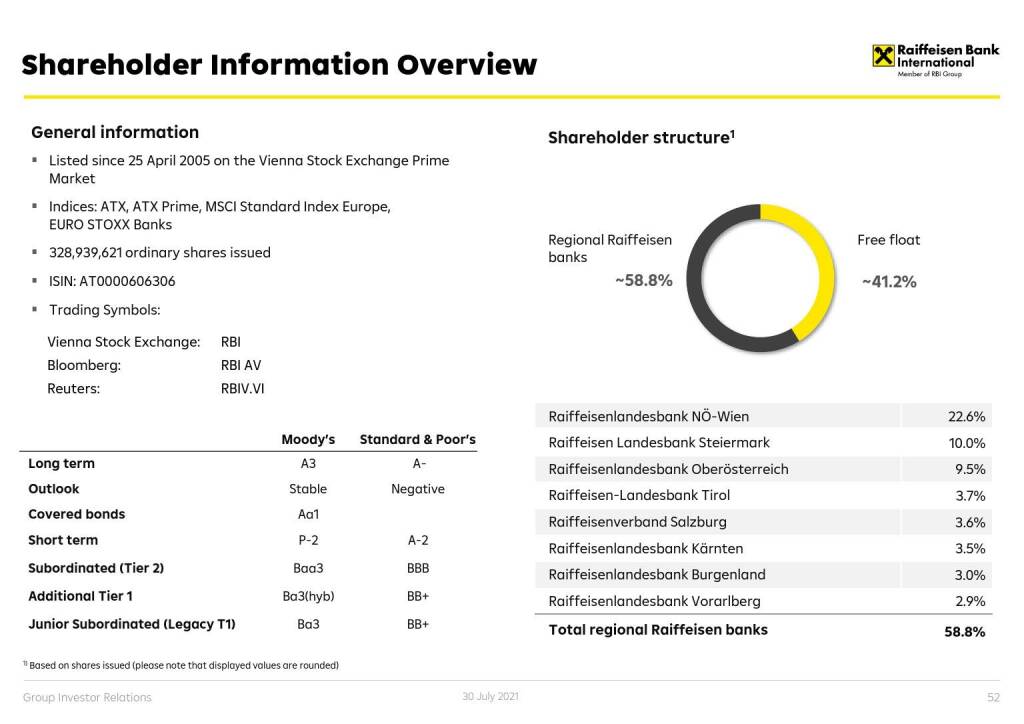Click the Standard & Poor's column header

[417, 439]
